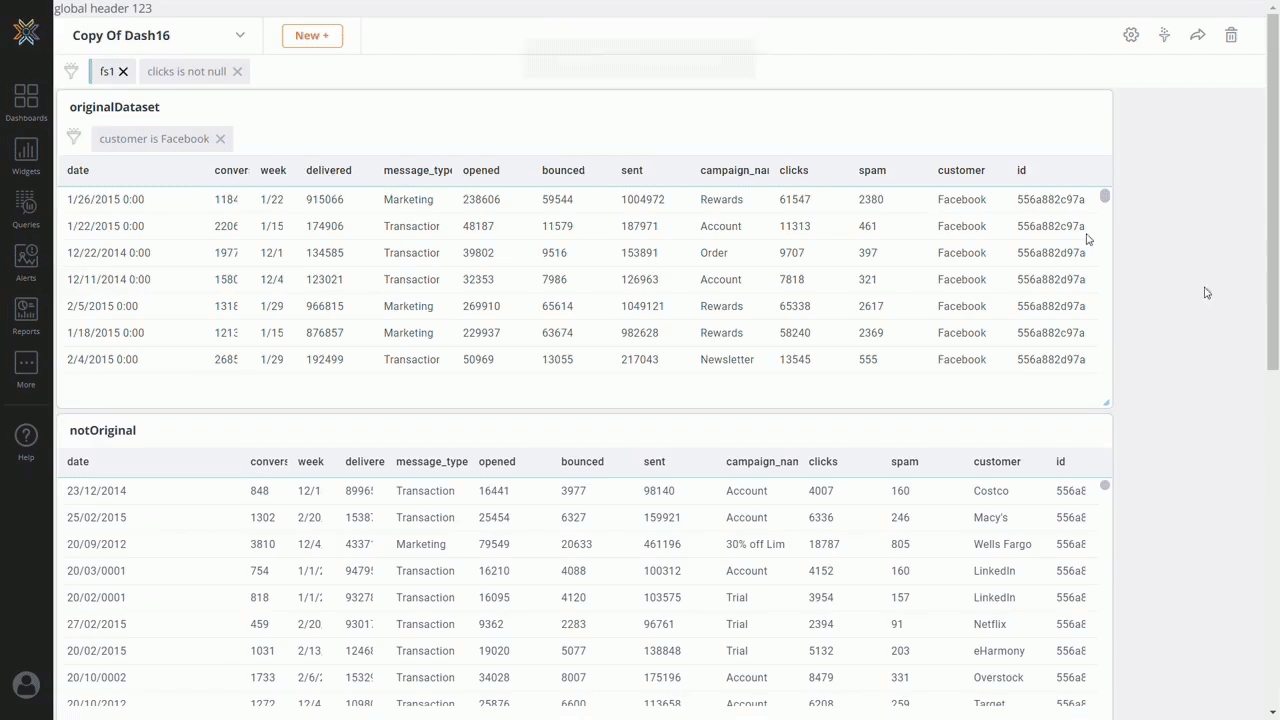Open the user profile avatar
Image resolution: width=1280 pixels, height=720 pixels.
pyautogui.click(x=26, y=685)
